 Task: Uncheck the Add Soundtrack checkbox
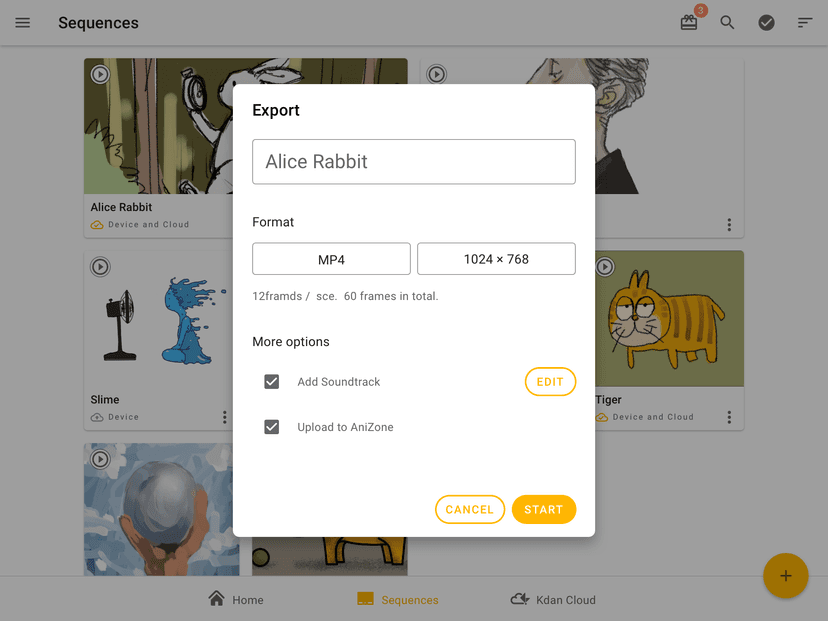271,382
